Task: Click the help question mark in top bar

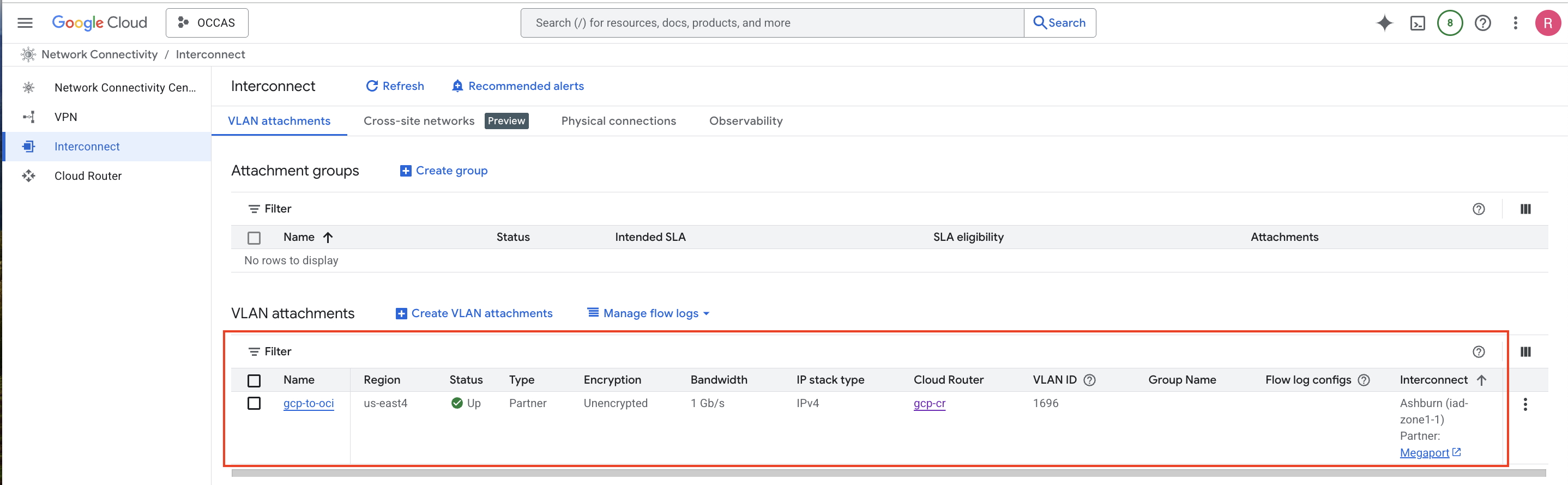Action: (1482, 23)
